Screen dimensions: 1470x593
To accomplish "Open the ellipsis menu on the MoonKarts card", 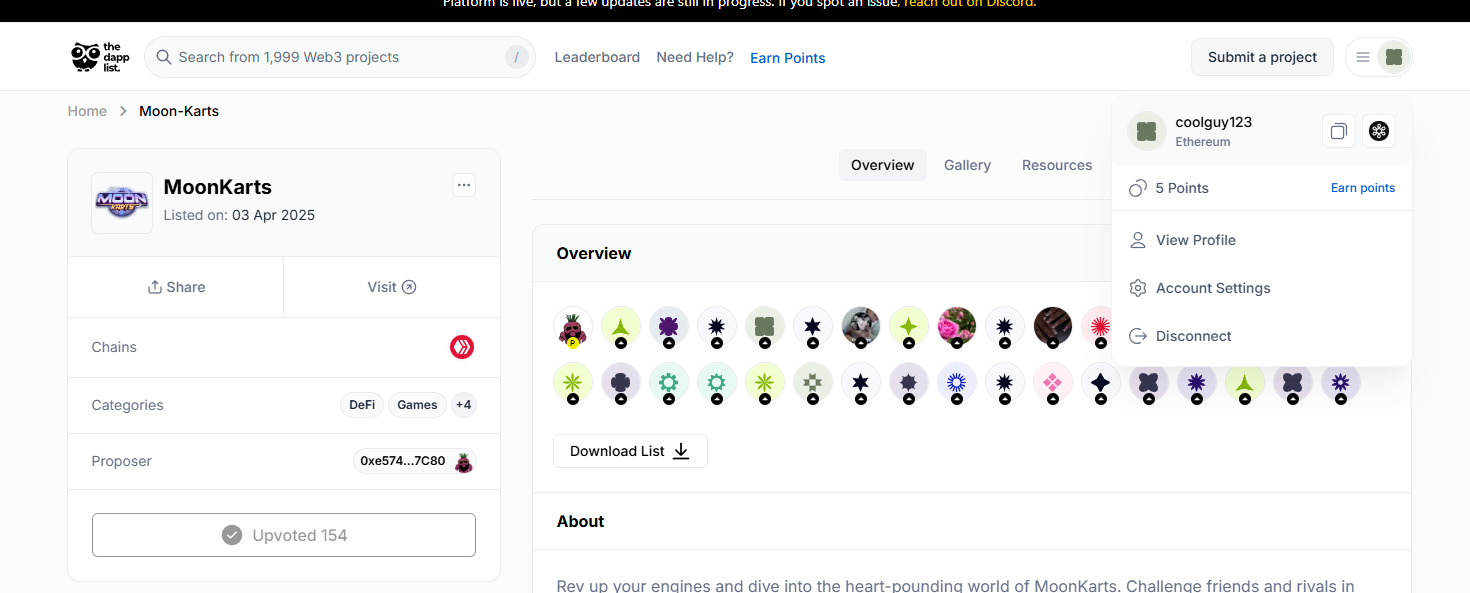I will coord(463,185).
